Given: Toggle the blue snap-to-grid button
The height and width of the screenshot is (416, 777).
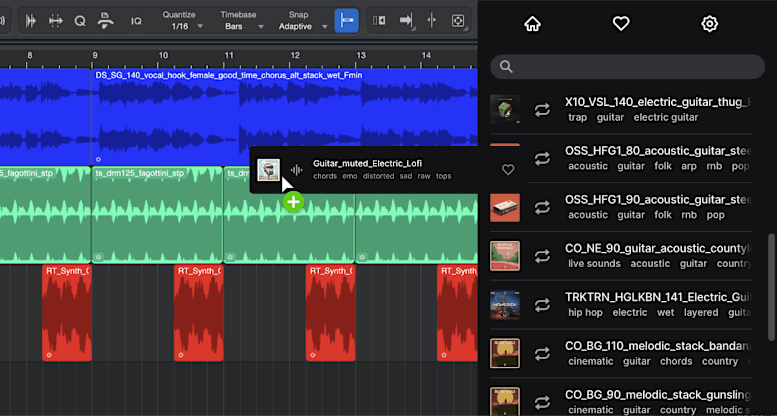Looking at the screenshot, I should (x=346, y=20).
